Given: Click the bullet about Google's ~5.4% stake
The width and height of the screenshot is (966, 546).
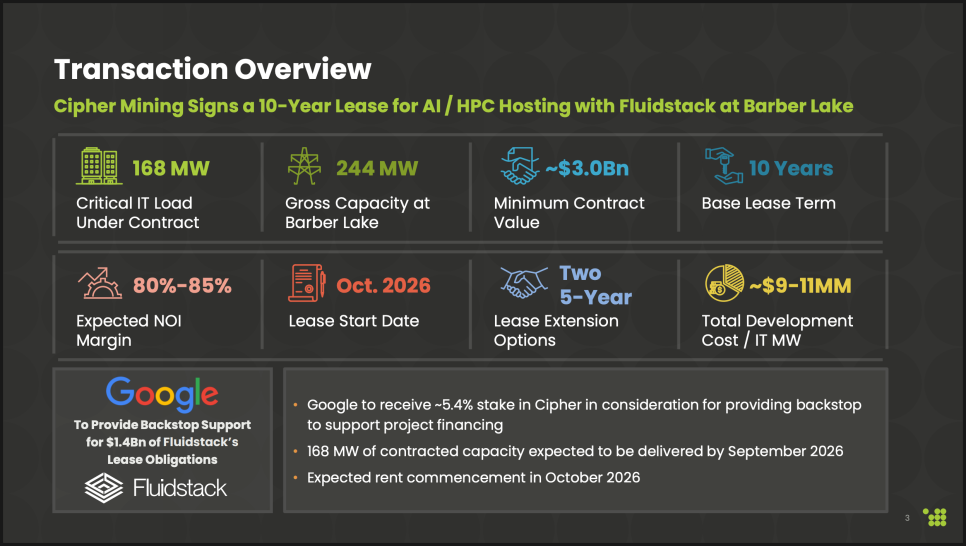Looking at the screenshot, I should (x=583, y=414).
